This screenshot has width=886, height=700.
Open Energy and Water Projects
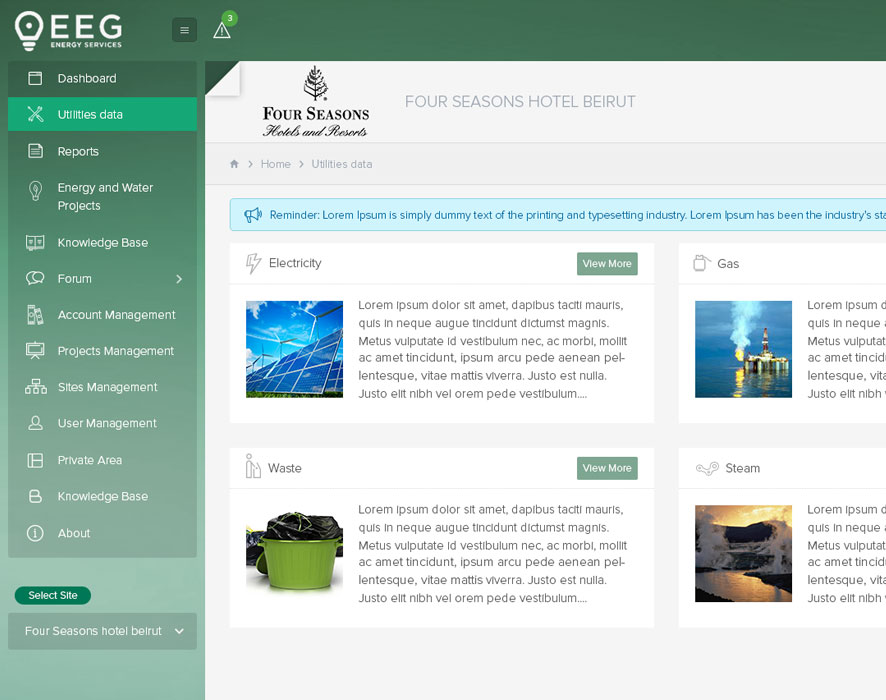[102, 197]
